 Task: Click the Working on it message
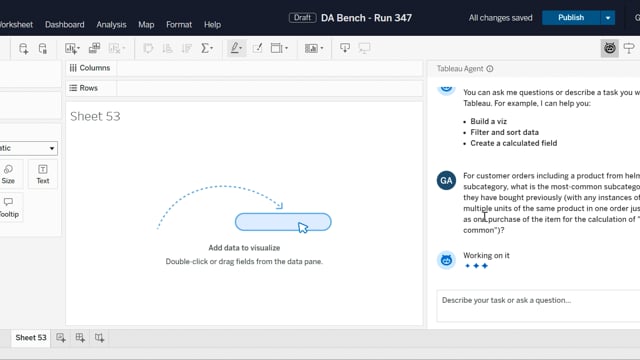[486, 256]
